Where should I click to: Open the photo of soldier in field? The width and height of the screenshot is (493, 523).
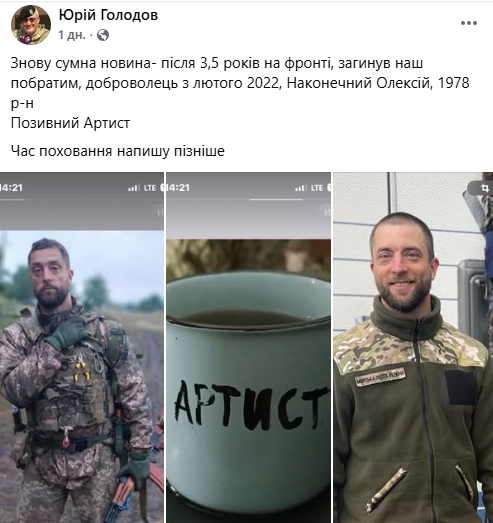pyautogui.click(x=82, y=347)
